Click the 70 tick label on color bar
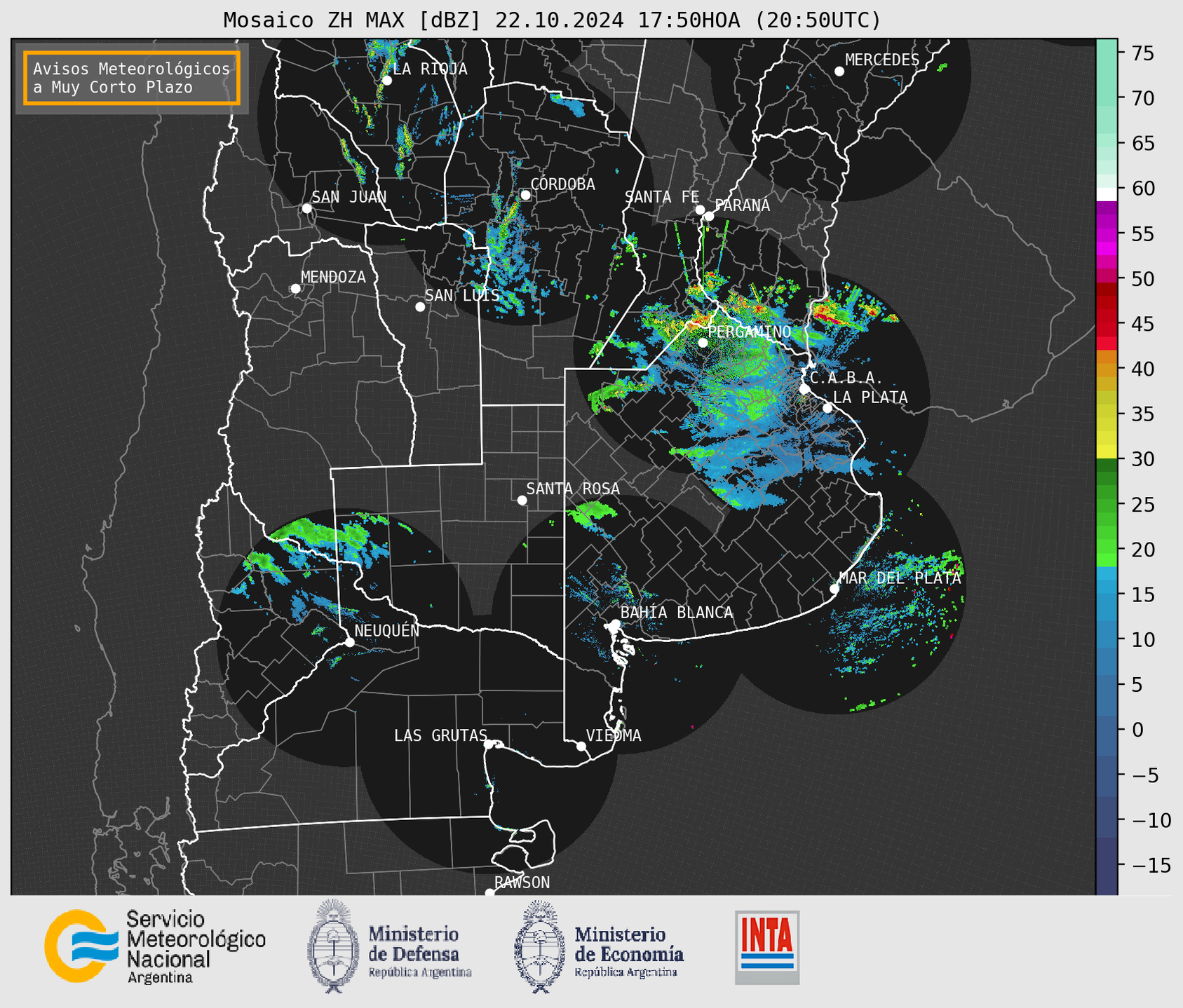Screen dimensions: 1183x1008 click(1143, 99)
